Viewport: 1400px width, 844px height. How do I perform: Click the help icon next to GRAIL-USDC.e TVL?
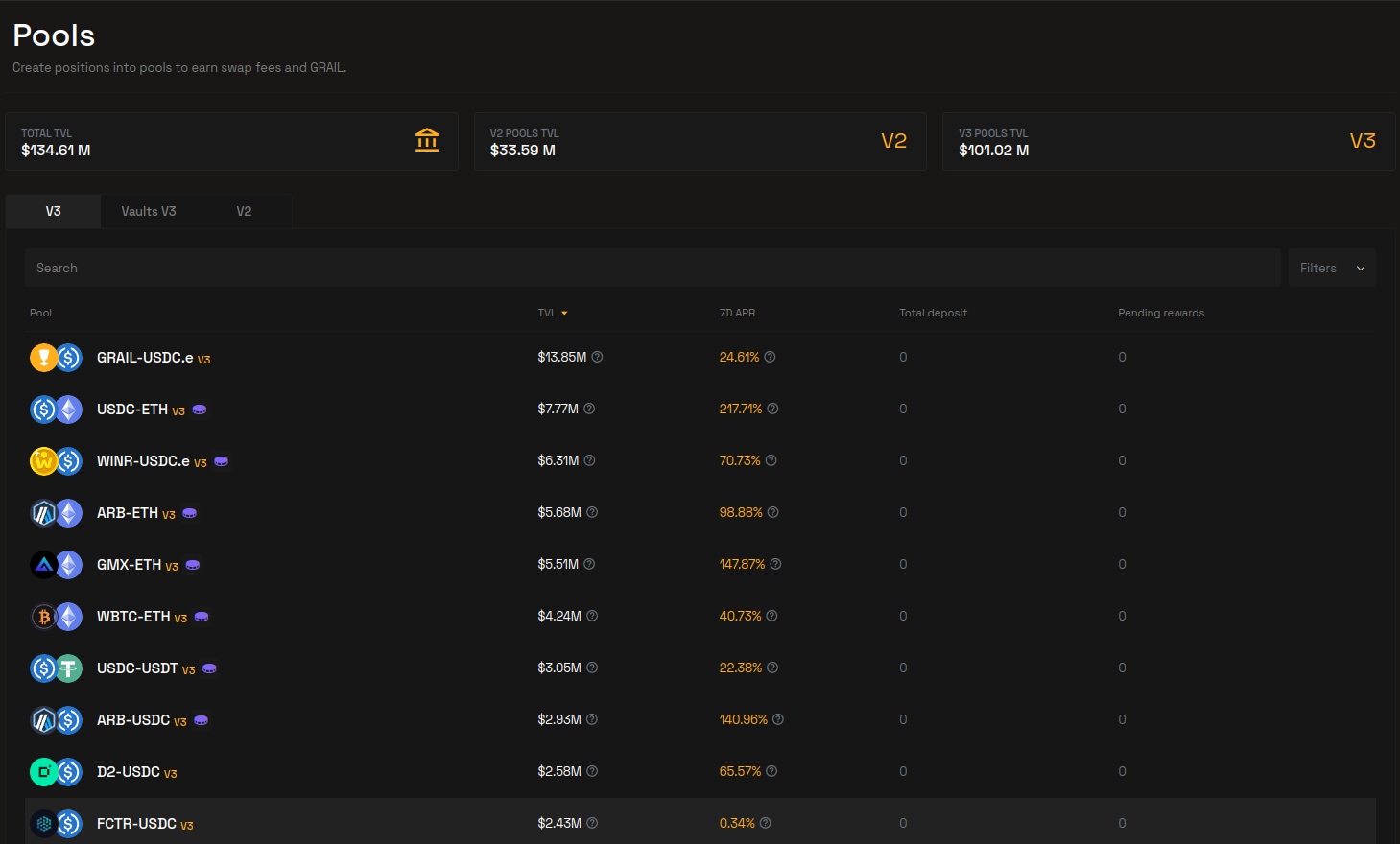coord(597,356)
